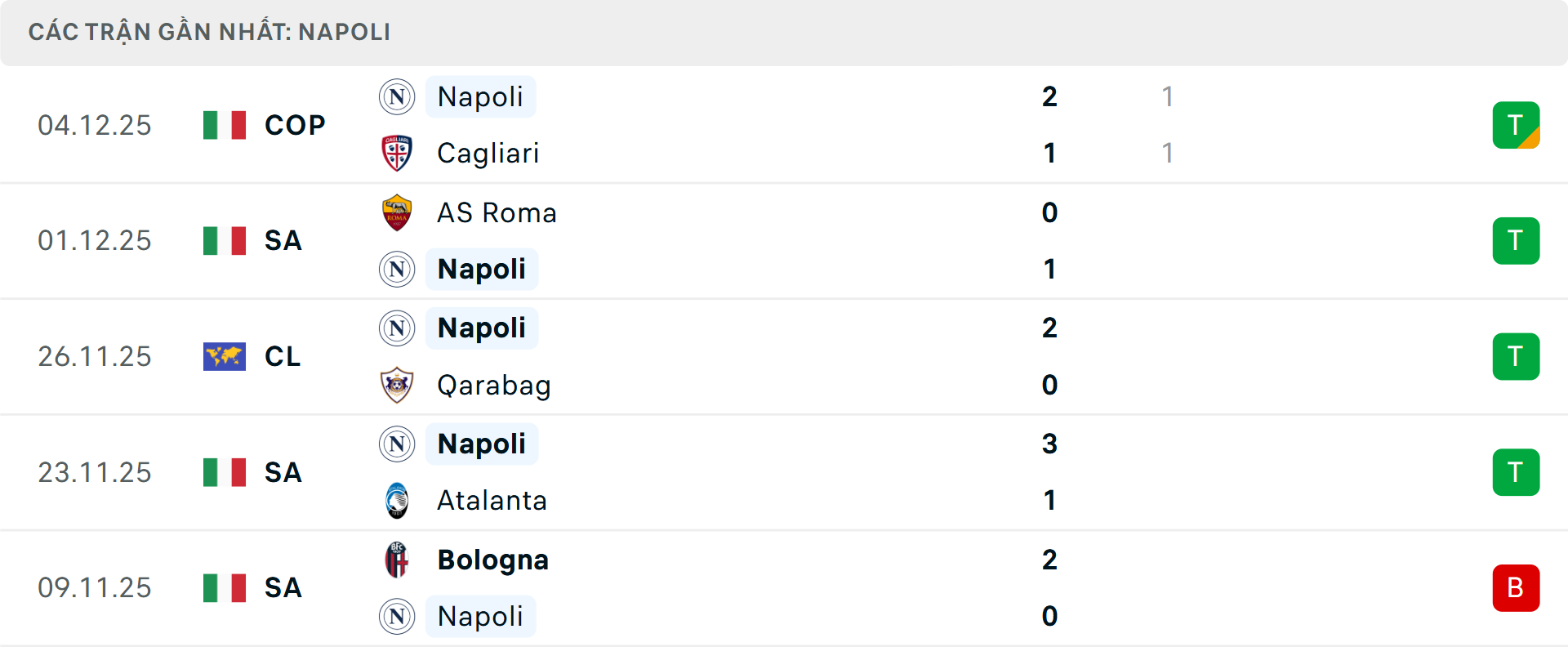Click the AS Roma team name
This screenshot has width=1568, height=647.
(x=497, y=212)
